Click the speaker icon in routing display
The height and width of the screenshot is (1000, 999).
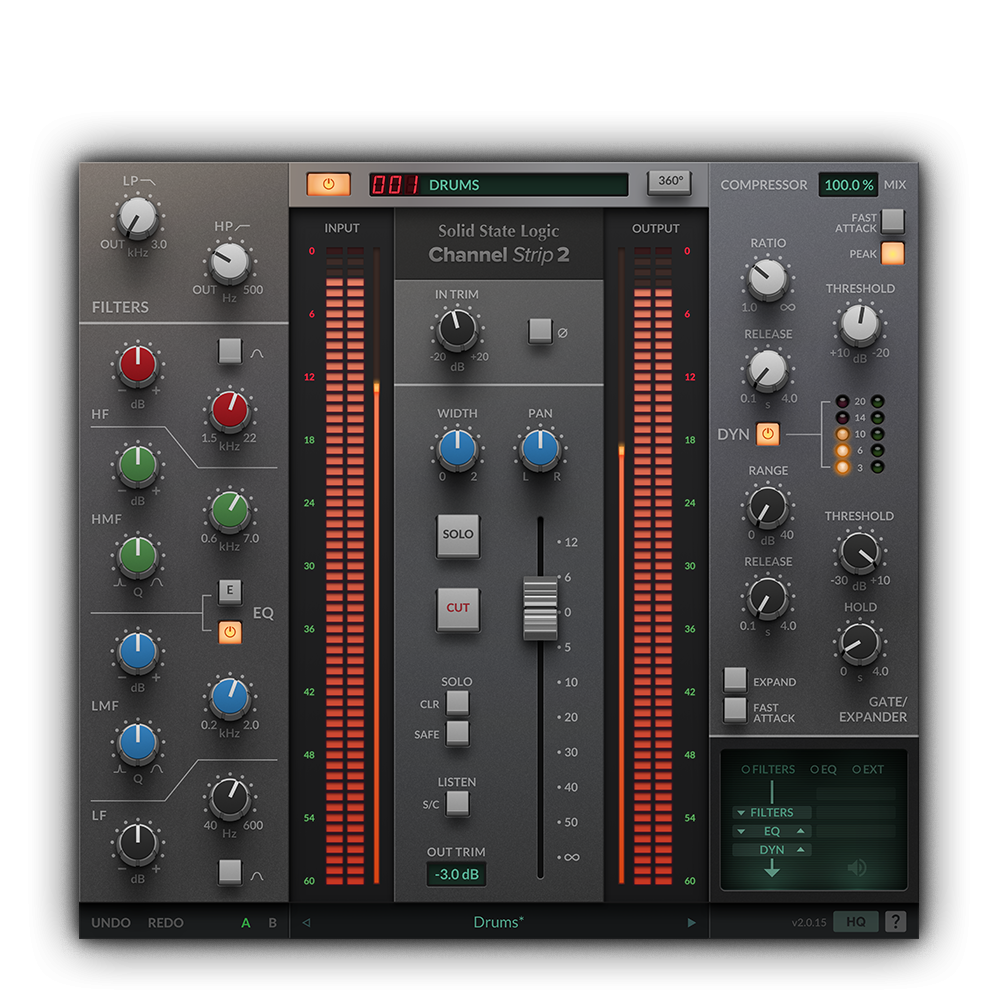(857, 867)
